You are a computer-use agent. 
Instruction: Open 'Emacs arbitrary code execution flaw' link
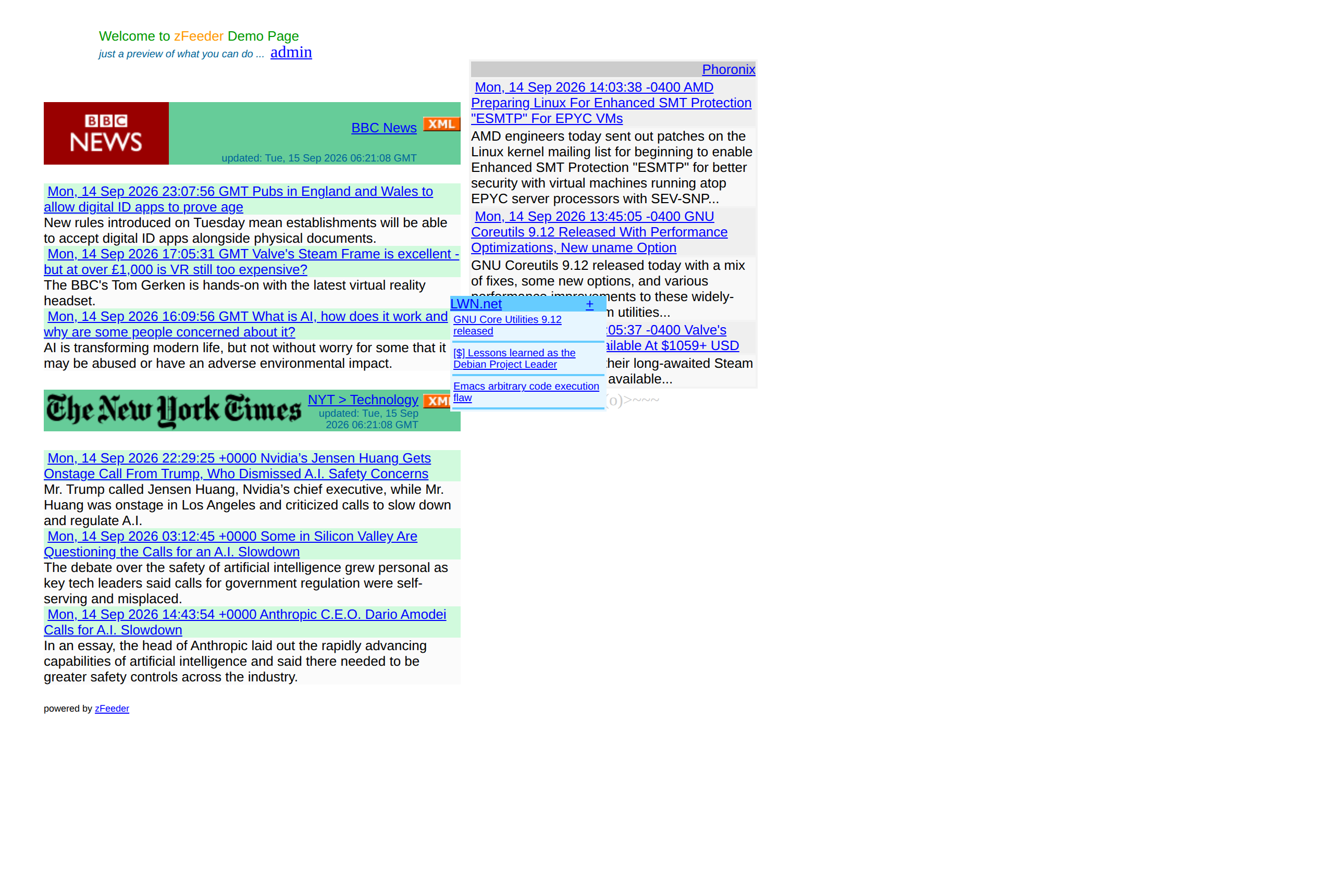point(526,392)
